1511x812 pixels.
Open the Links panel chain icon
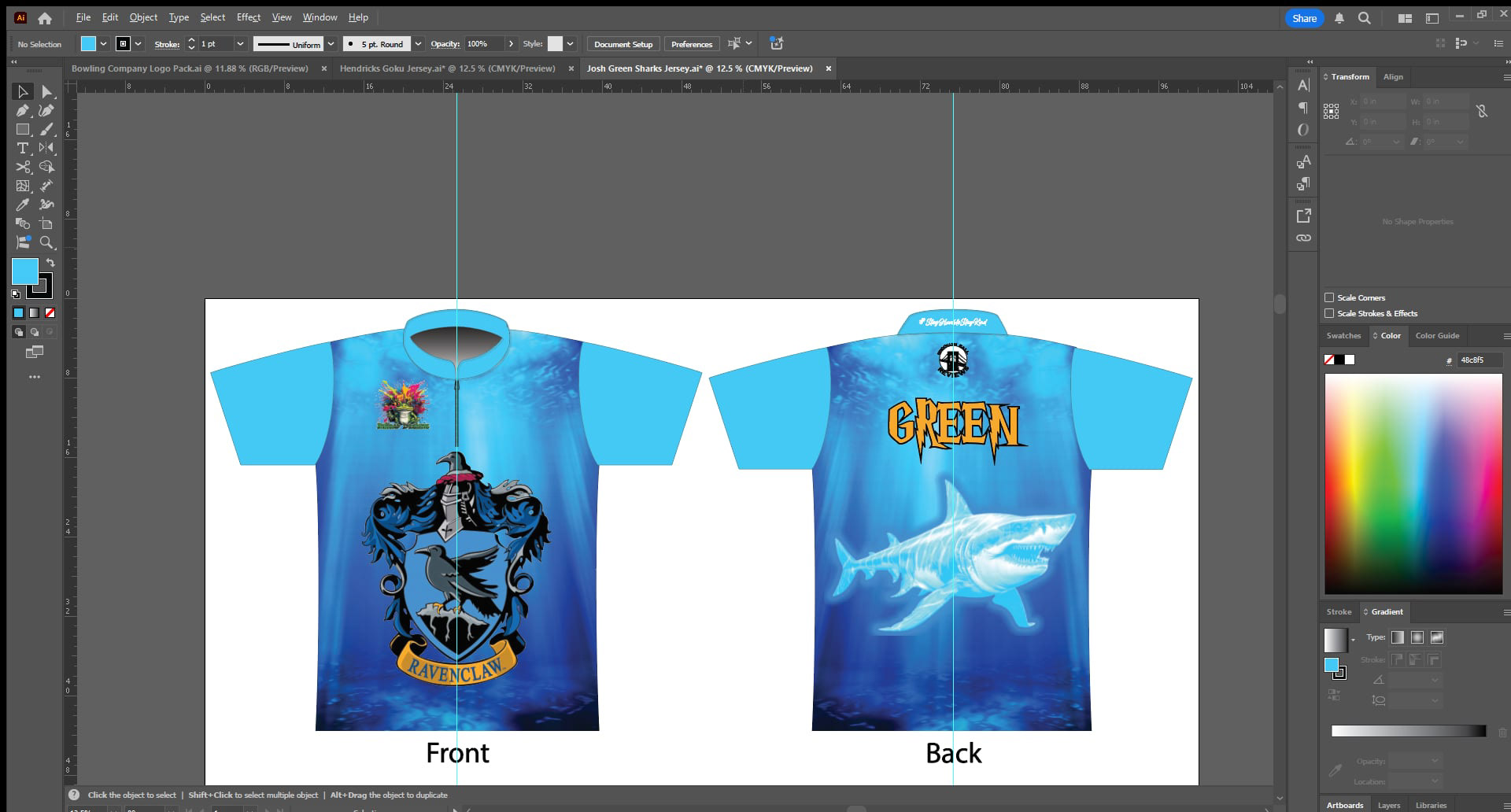[1303, 238]
